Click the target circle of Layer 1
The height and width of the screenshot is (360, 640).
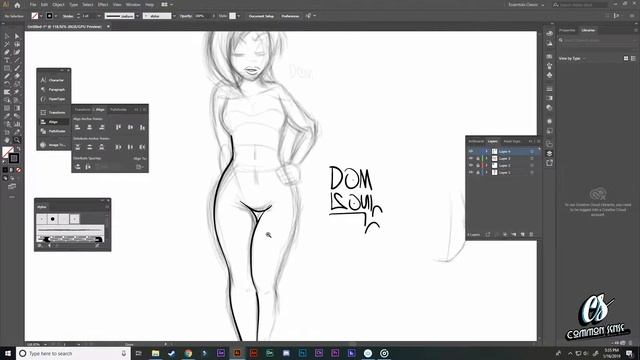tap(532, 172)
